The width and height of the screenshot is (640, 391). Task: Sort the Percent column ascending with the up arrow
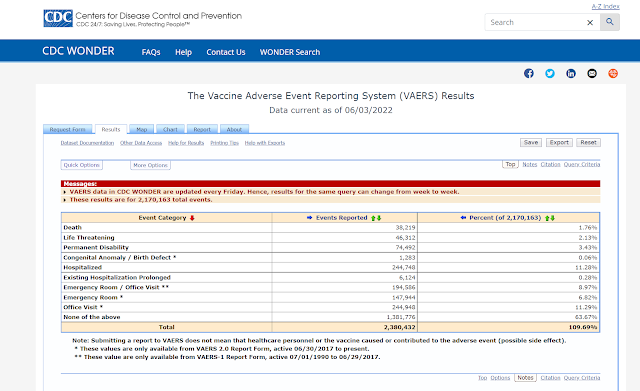click(x=547, y=218)
